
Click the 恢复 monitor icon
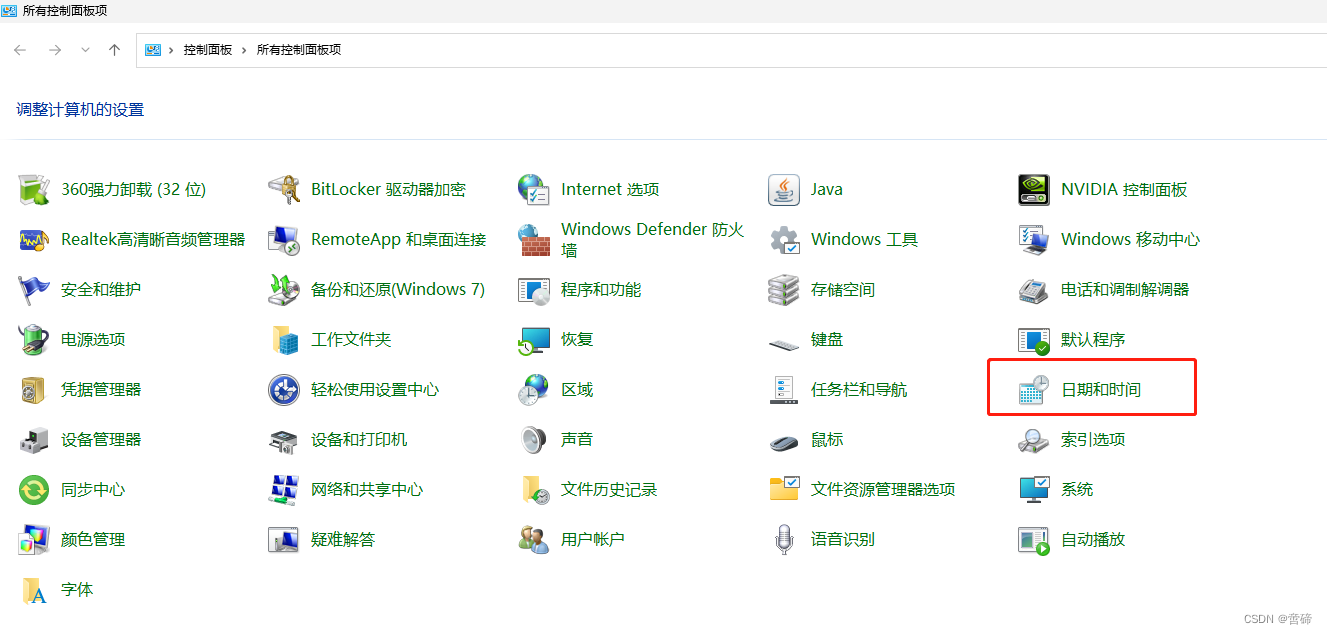(x=534, y=339)
